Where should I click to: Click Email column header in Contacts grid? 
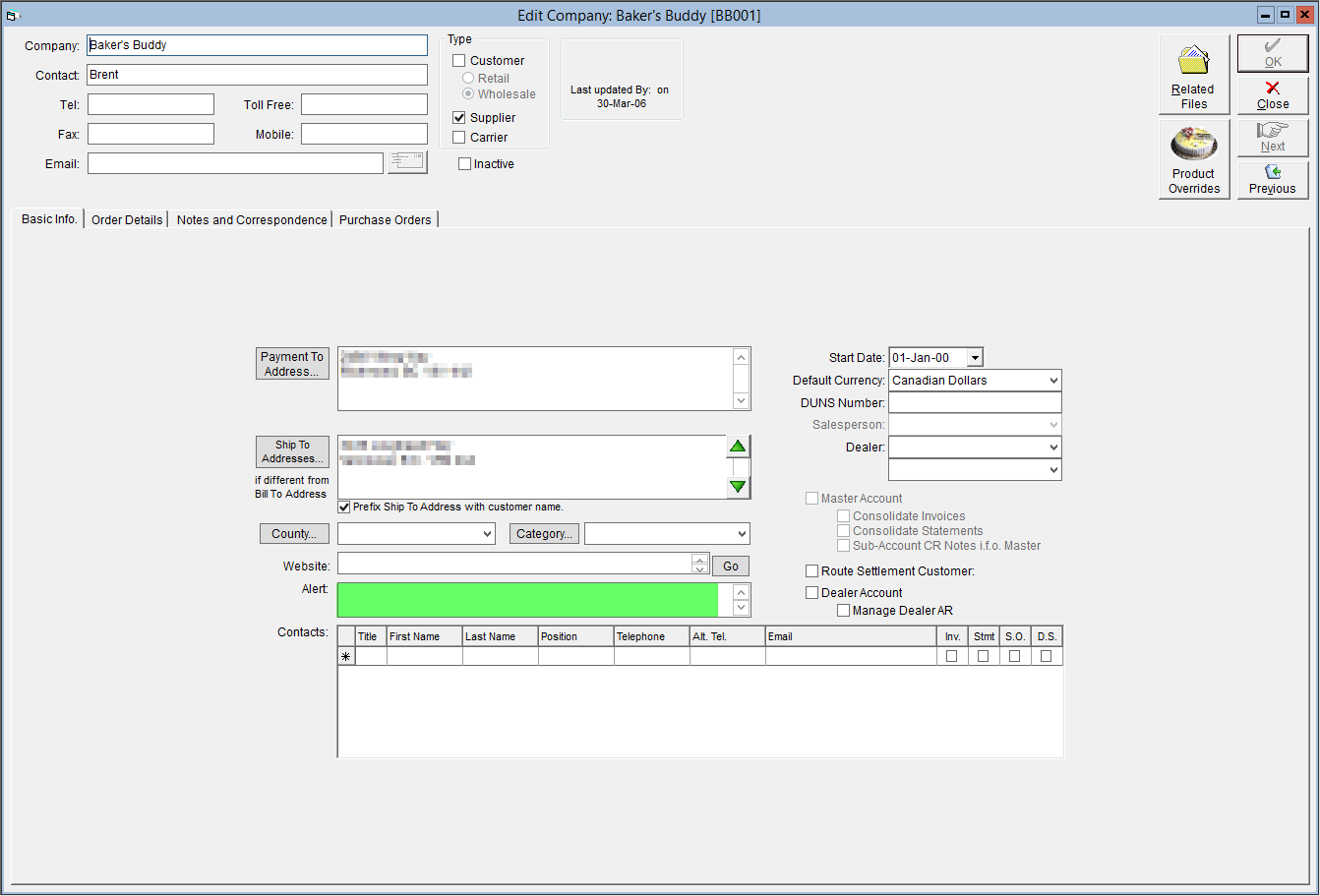tap(851, 636)
